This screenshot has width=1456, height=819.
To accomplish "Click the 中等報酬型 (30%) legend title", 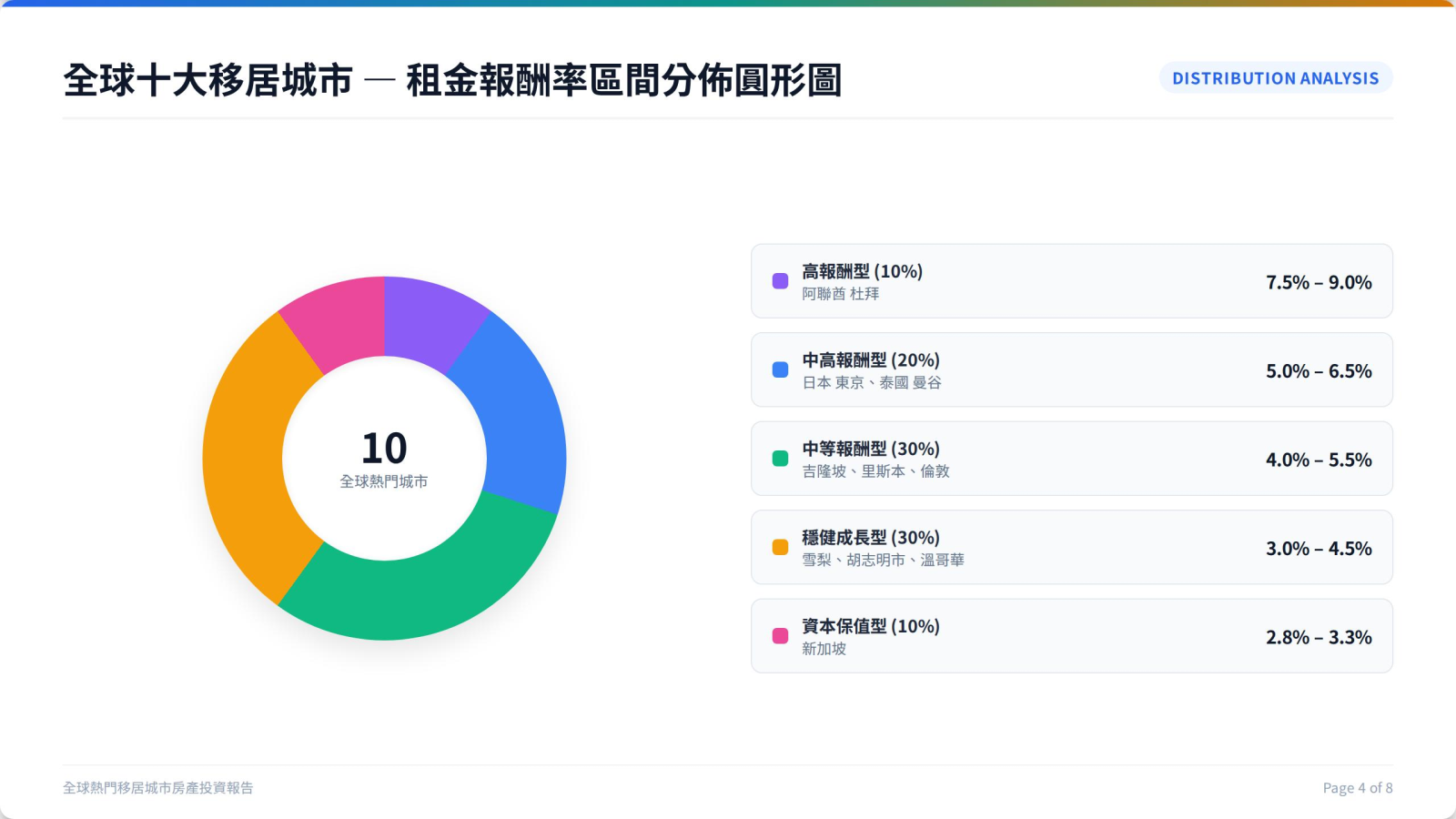I will (871, 449).
